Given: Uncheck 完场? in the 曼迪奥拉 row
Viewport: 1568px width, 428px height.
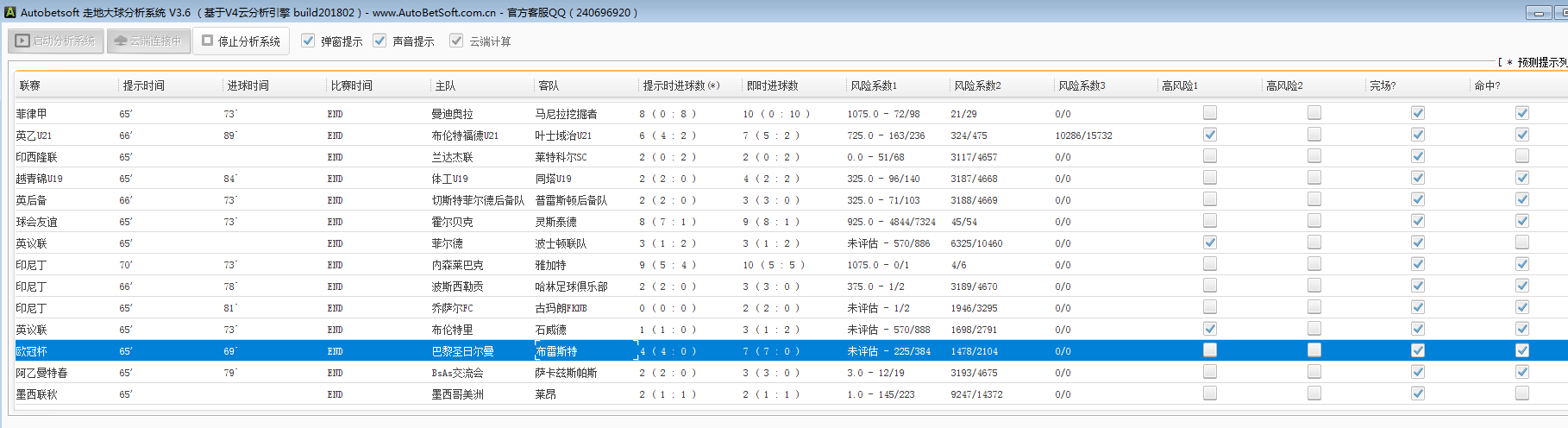Looking at the screenshot, I should [x=1418, y=113].
